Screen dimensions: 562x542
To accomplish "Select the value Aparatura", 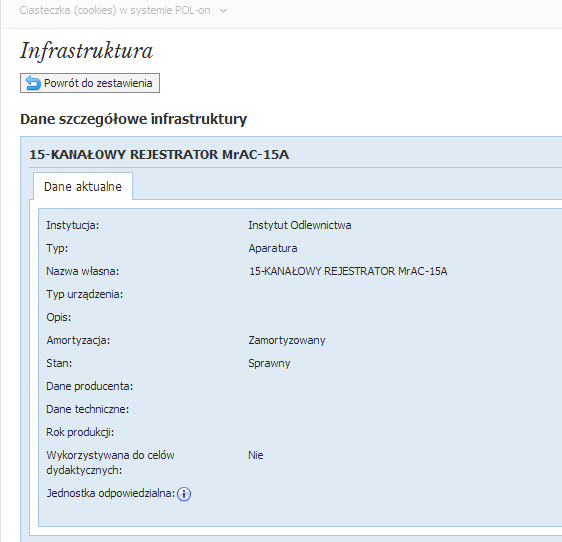I will click(x=273, y=248).
